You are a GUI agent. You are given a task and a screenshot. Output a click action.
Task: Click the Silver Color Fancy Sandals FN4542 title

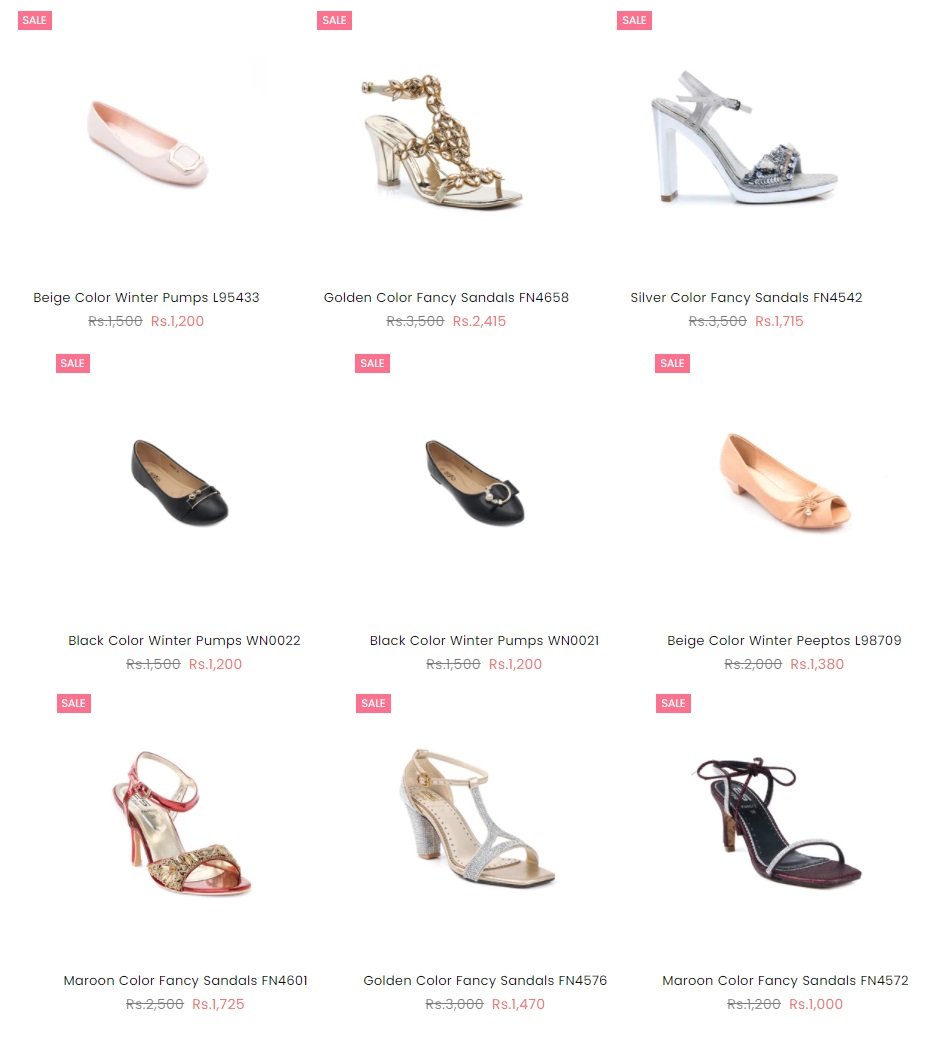(x=746, y=298)
